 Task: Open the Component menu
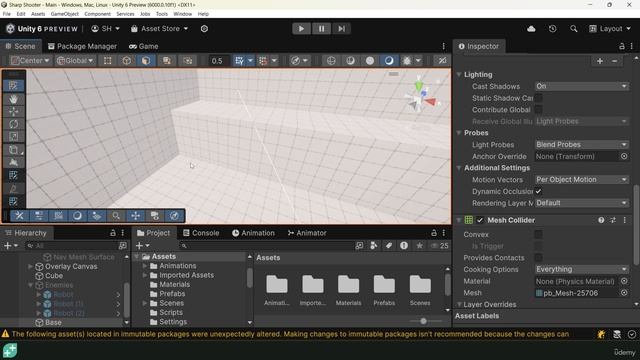click(x=97, y=14)
